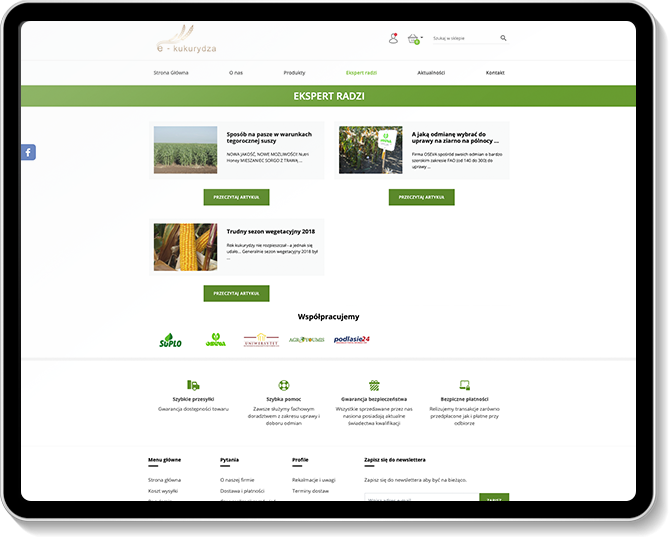Click the Gwarancja bezpieczeństwa icon
The width and height of the screenshot is (669, 537).
374,384
